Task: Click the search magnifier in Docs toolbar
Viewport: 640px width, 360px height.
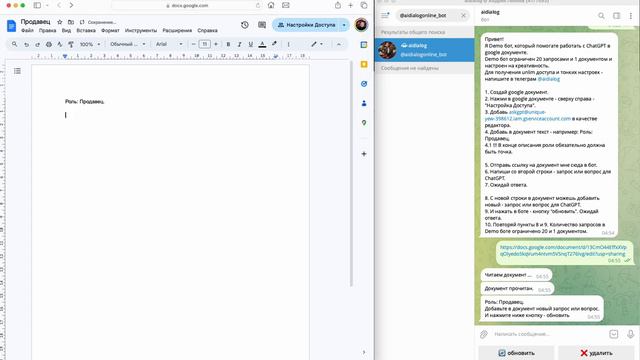Action: click(15, 44)
